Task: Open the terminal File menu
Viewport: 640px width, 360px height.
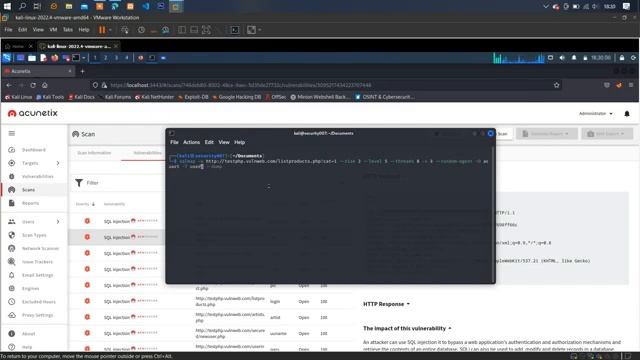Action: pos(174,142)
